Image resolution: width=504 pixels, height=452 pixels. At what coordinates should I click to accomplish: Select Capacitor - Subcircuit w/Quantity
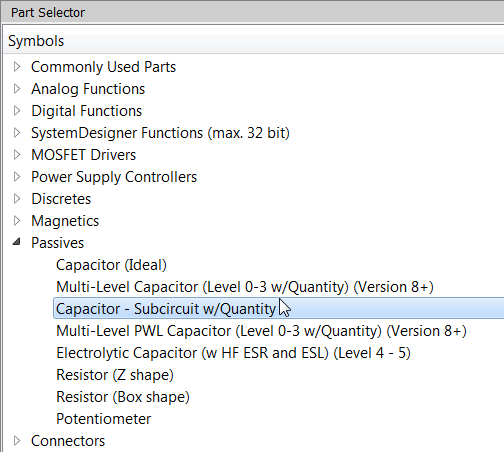click(x=279, y=309)
